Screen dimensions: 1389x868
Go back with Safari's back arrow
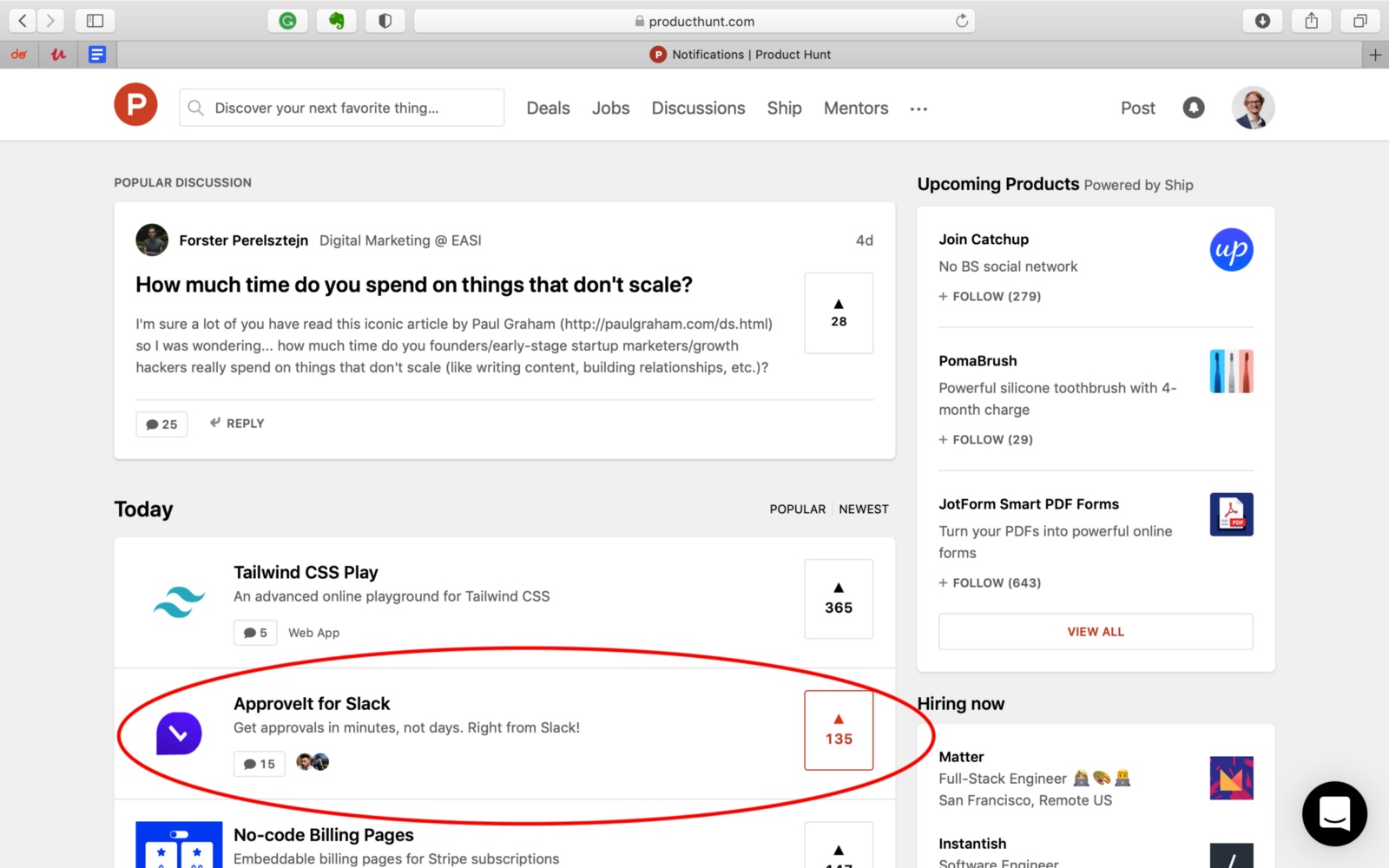(23, 21)
